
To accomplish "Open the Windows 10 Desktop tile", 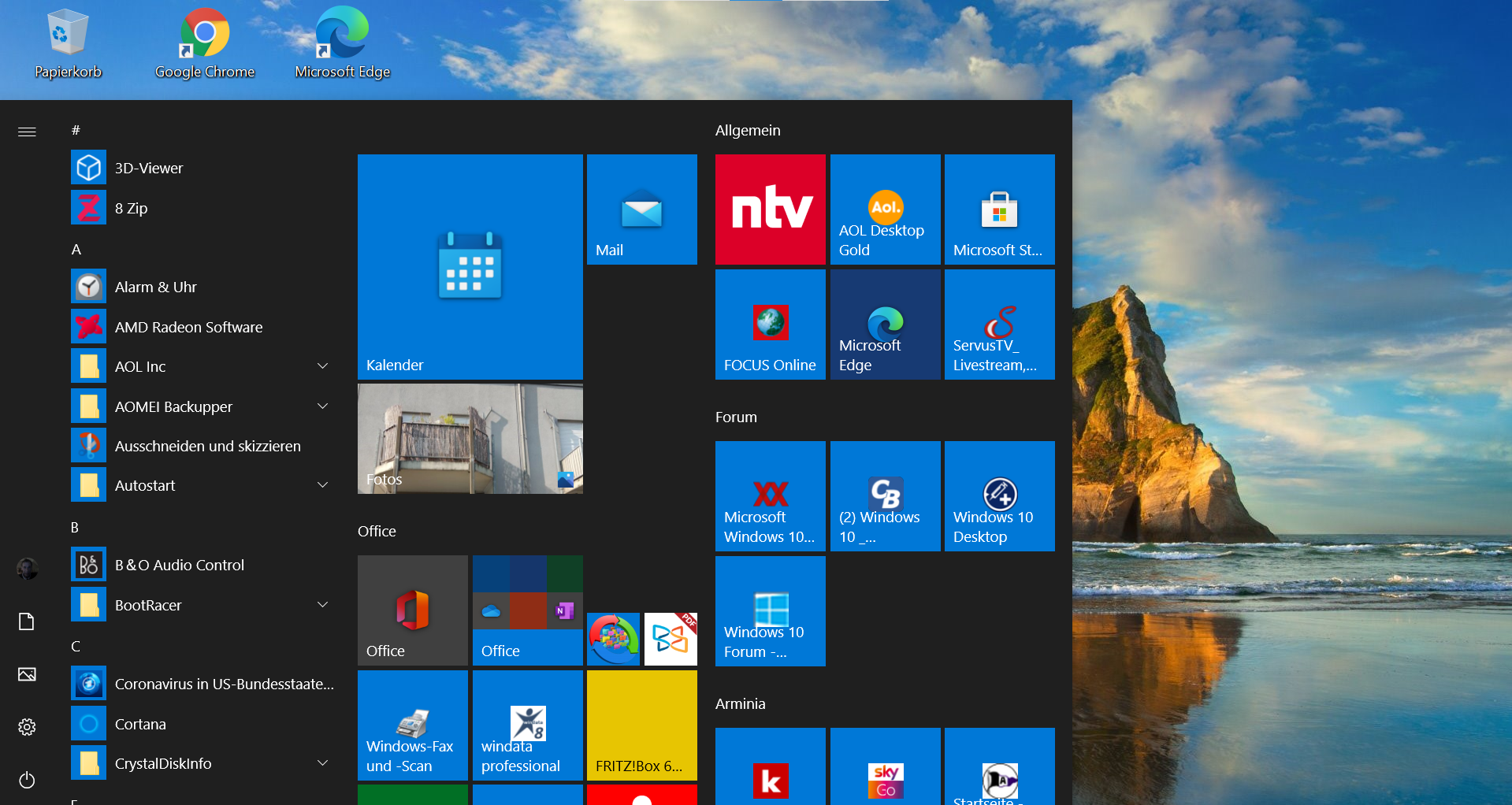I will click(x=1000, y=496).
